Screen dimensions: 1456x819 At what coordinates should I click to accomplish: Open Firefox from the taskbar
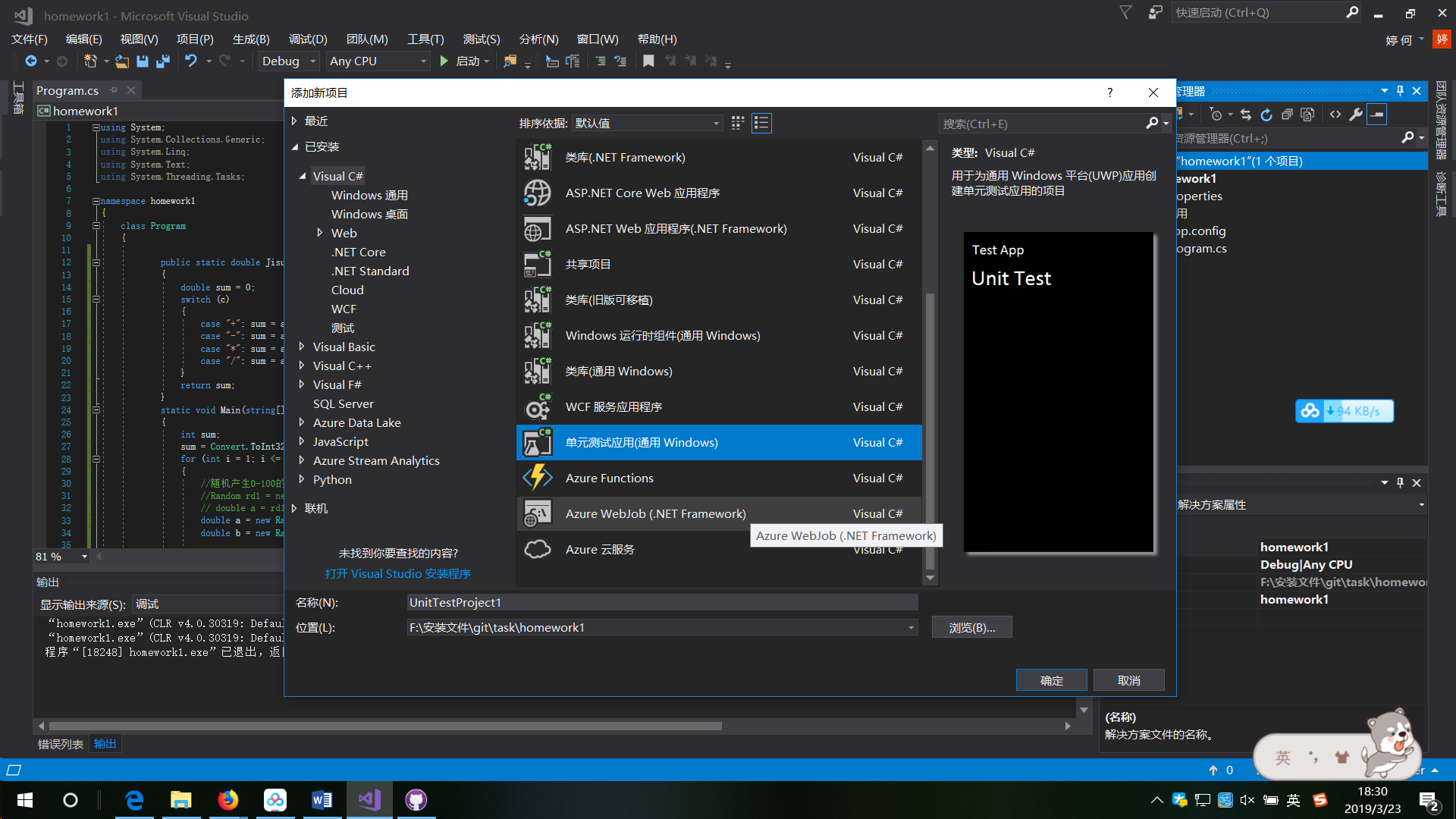[x=227, y=799]
